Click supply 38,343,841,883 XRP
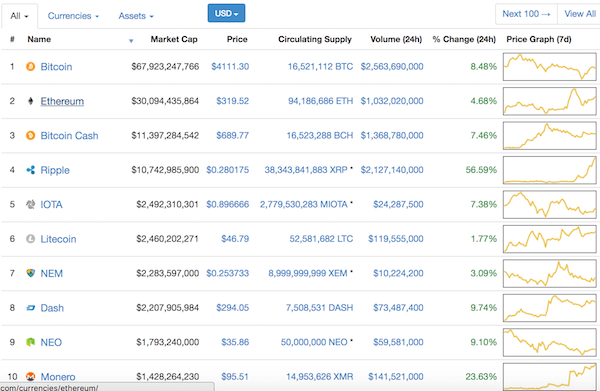The width and height of the screenshot is (600, 391). 306,170
